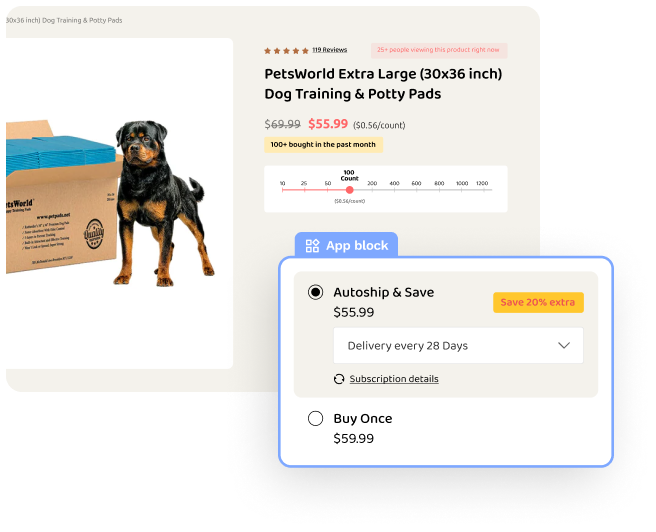Select the Buy Once radio button
Screen dimensions: 656x532
click(315, 418)
